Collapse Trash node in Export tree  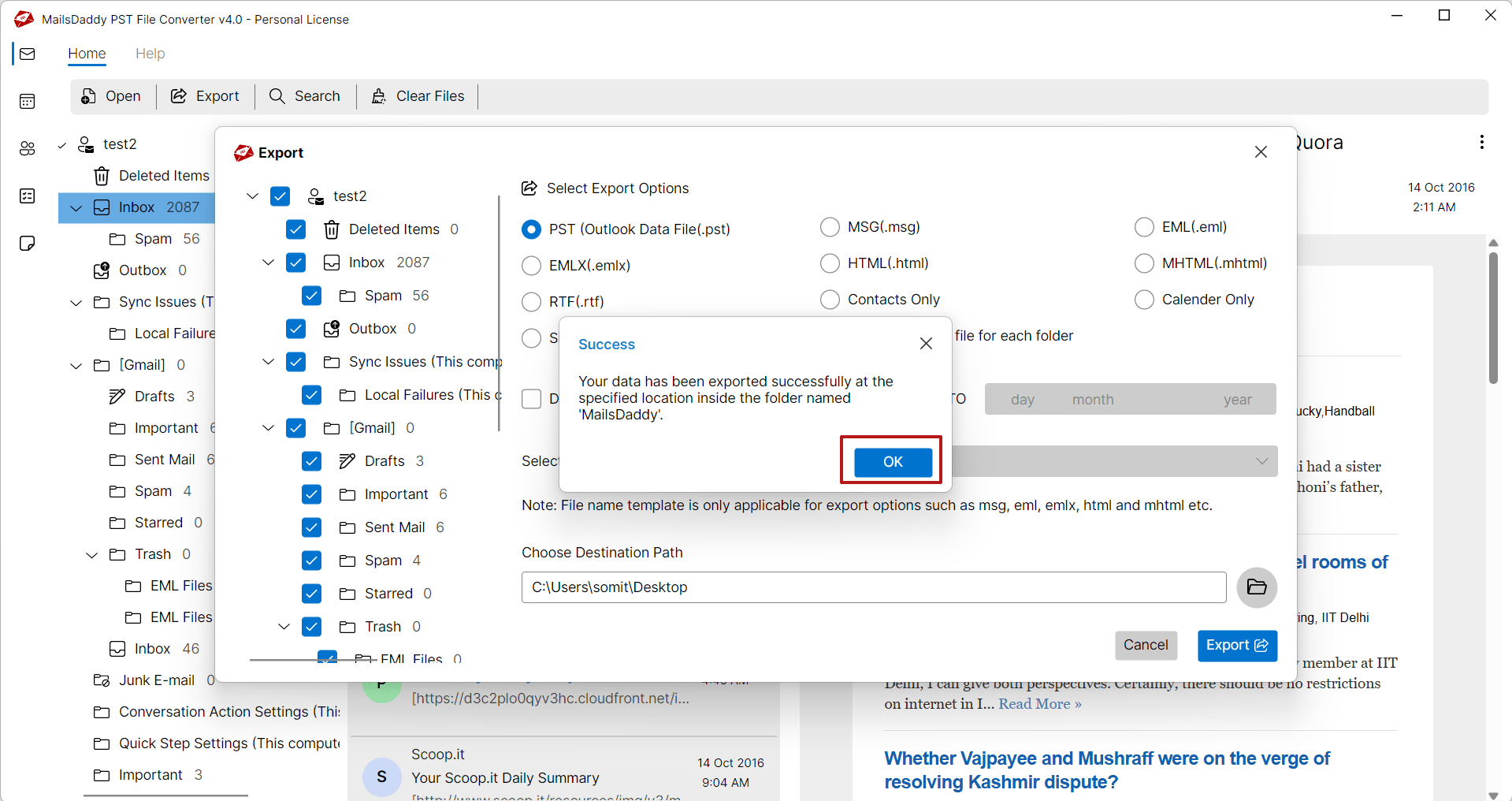[x=284, y=627]
